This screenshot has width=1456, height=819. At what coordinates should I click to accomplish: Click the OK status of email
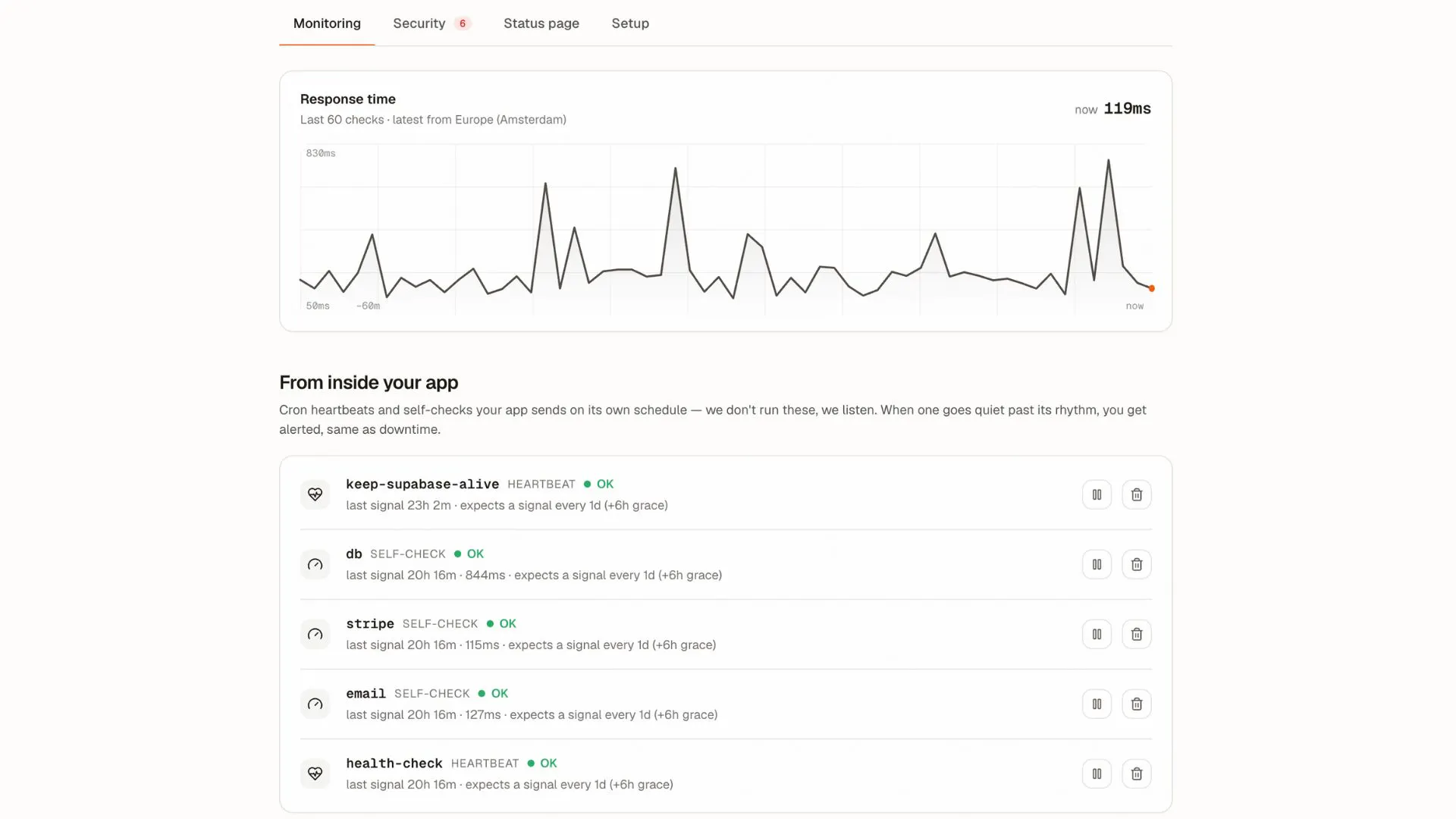click(x=493, y=693)
